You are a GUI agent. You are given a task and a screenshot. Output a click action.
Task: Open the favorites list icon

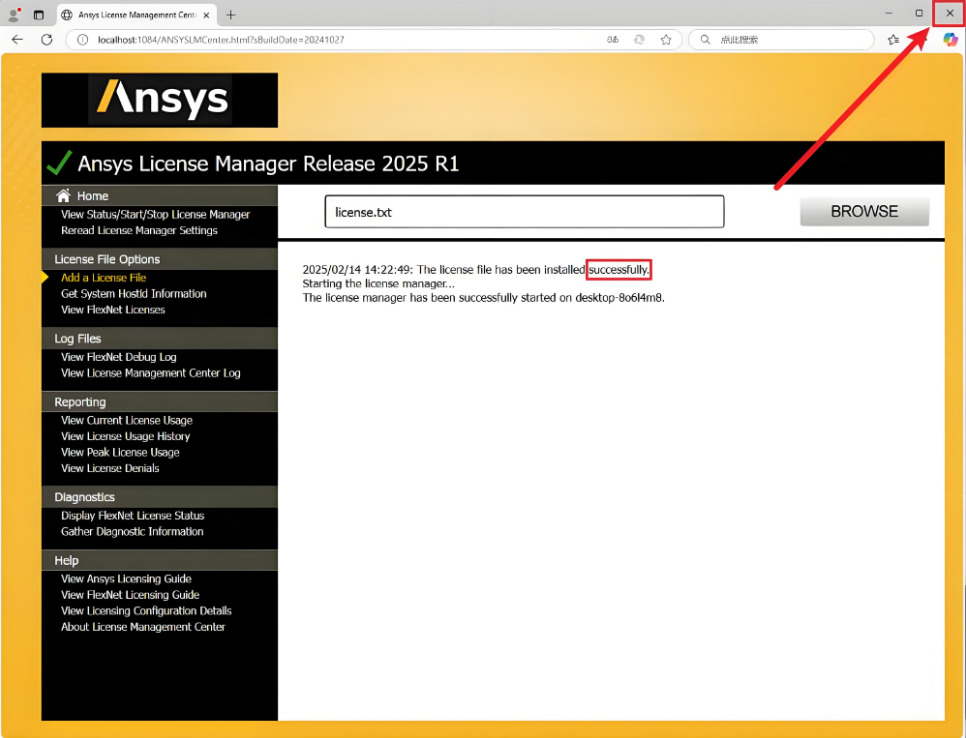(x=893, y=39)
